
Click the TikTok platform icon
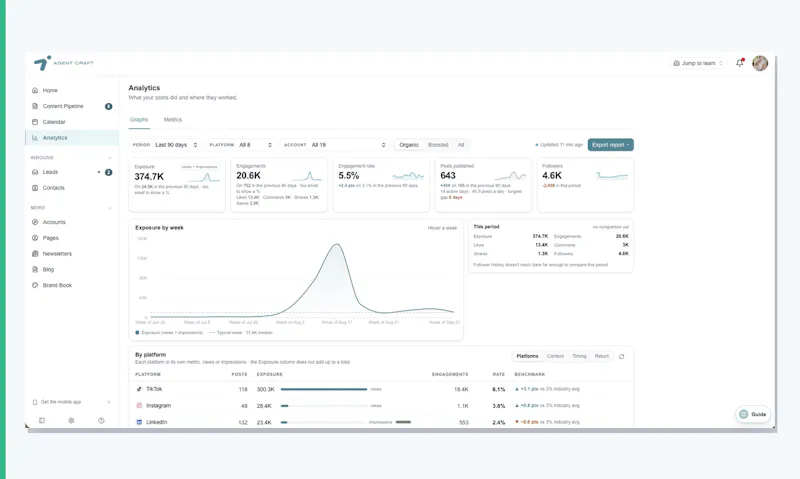(x=139, y=389)
